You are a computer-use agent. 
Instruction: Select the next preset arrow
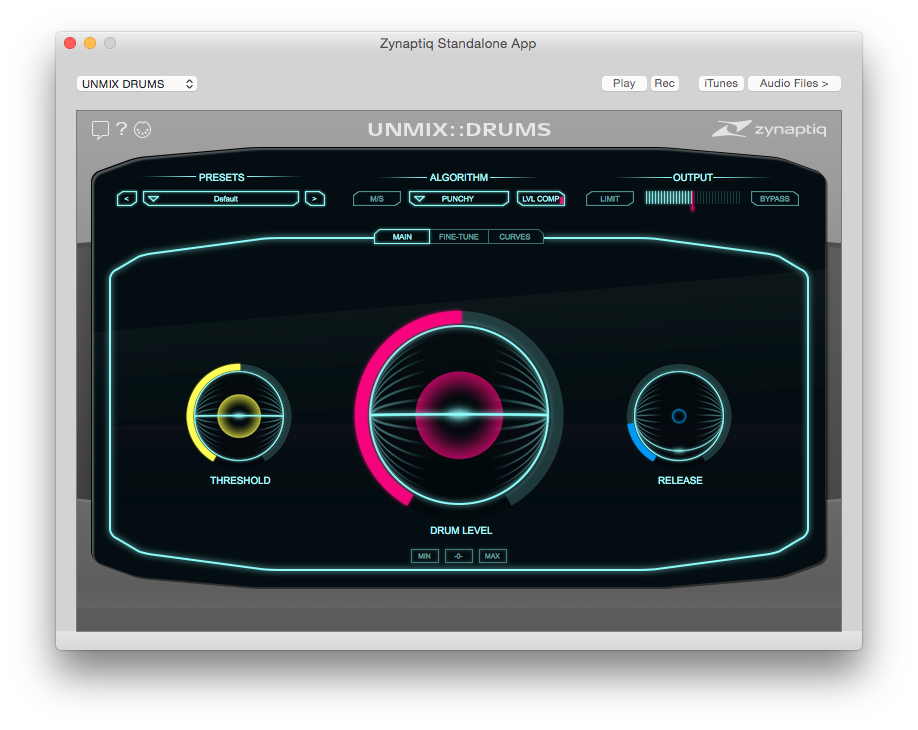click(x=315, y=198)
